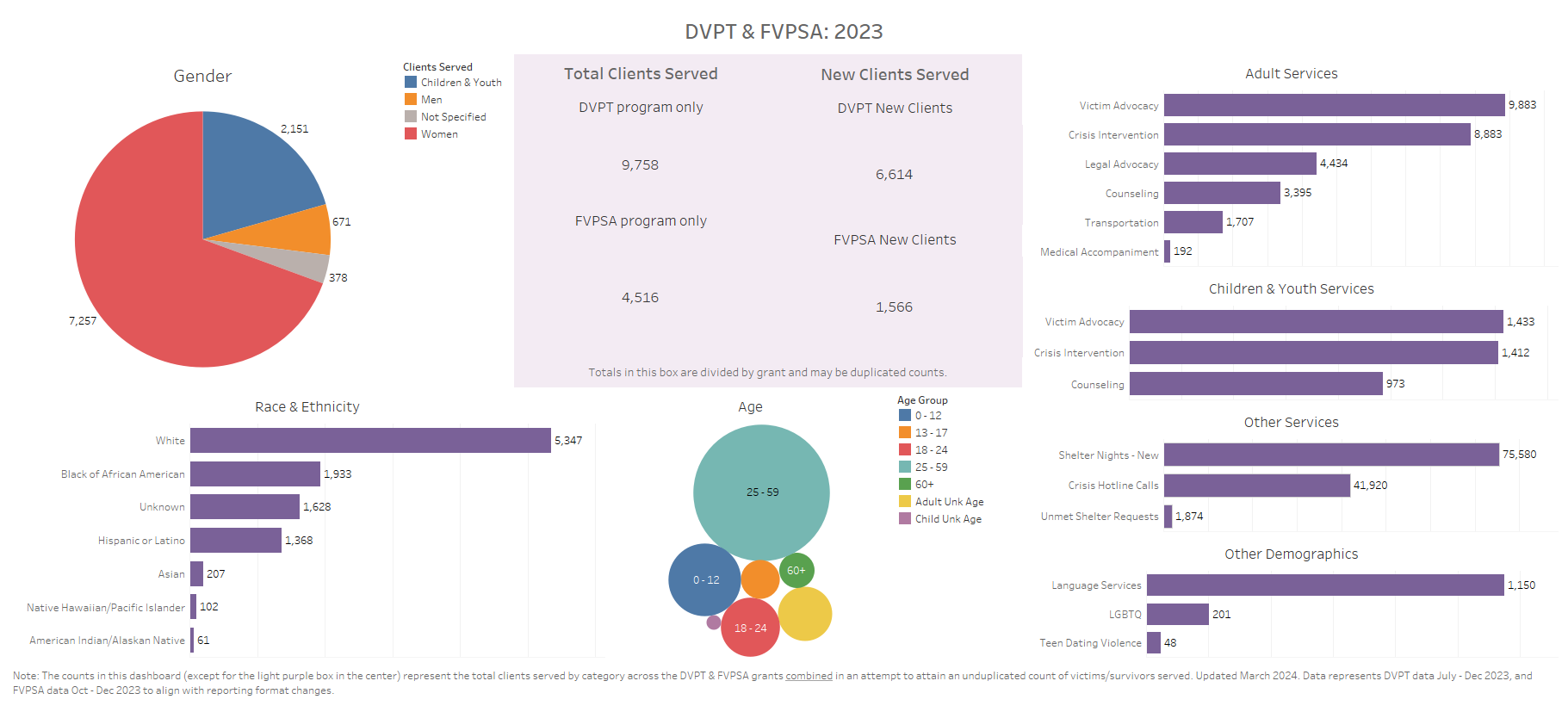Select the Hispanic or Latino bar
Screen dimensions: 1568x712
[x=236, y=541]
